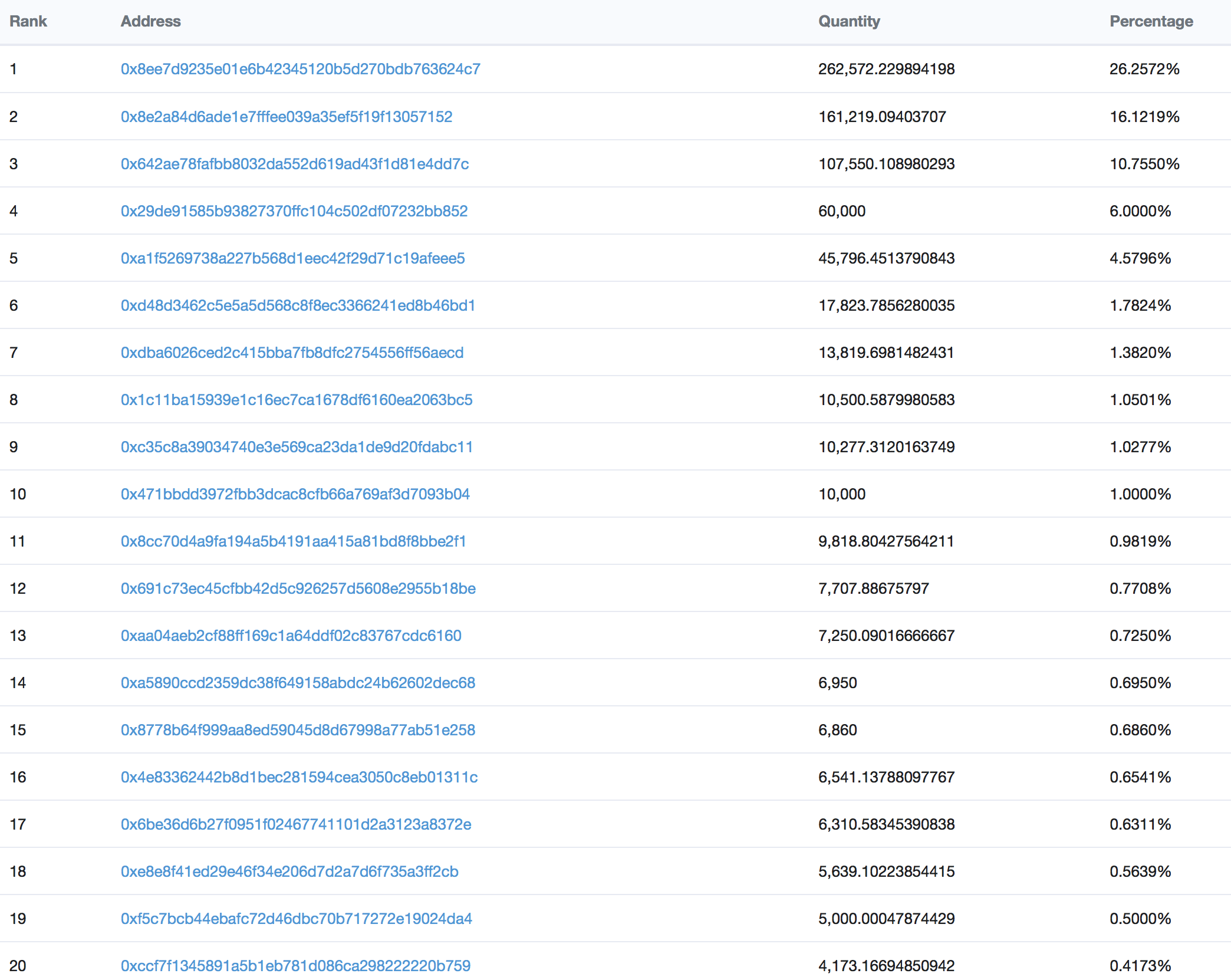Open address 0x6be36d6b27f0951f02467741101d2a3123a8372e
This screenshot has height=980, width=1231.
coord(296,824)
